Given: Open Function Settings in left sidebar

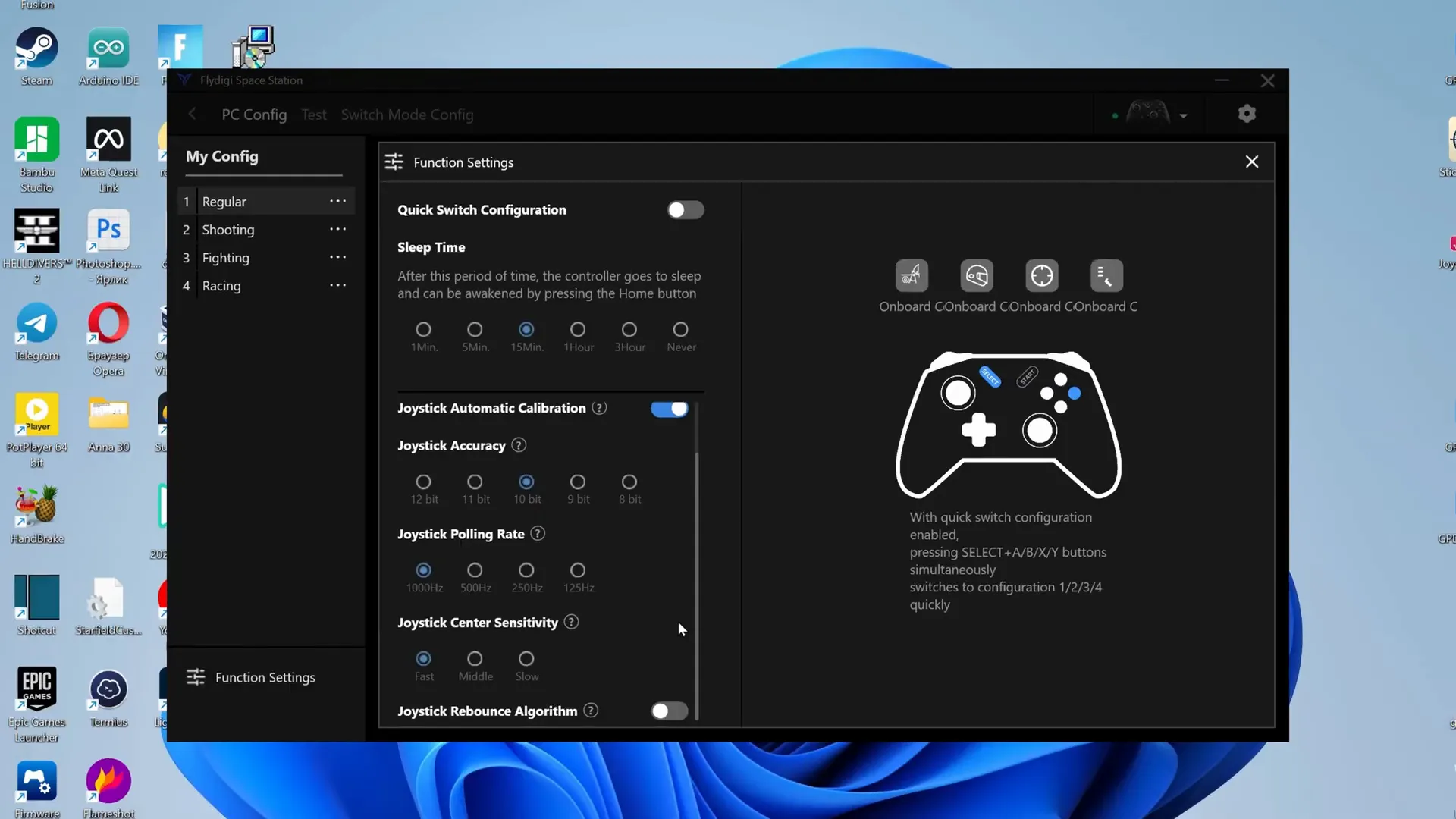Looking at the screenshot, I should [x=251, y=677].
